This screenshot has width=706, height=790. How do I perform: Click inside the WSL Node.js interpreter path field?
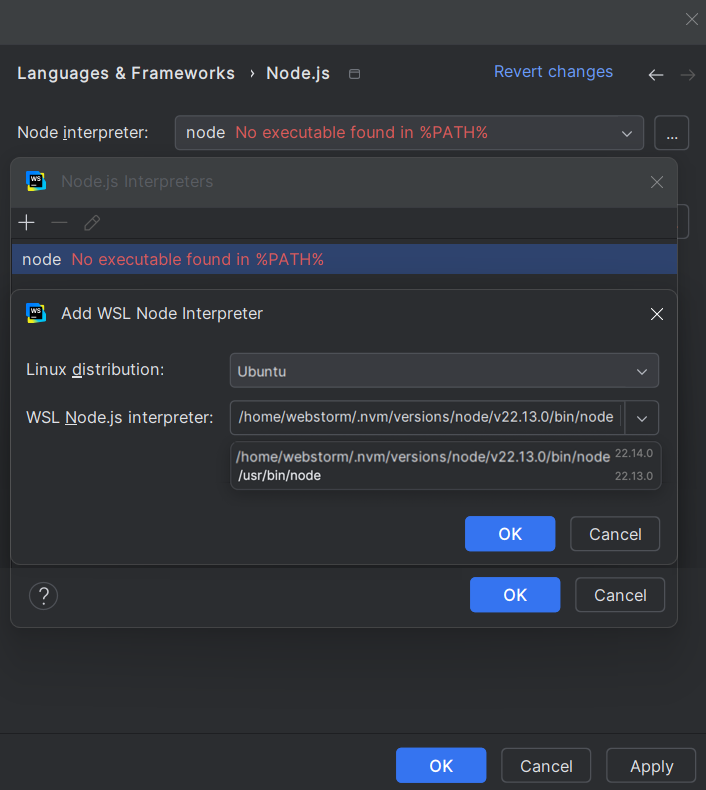coord(425,418)
